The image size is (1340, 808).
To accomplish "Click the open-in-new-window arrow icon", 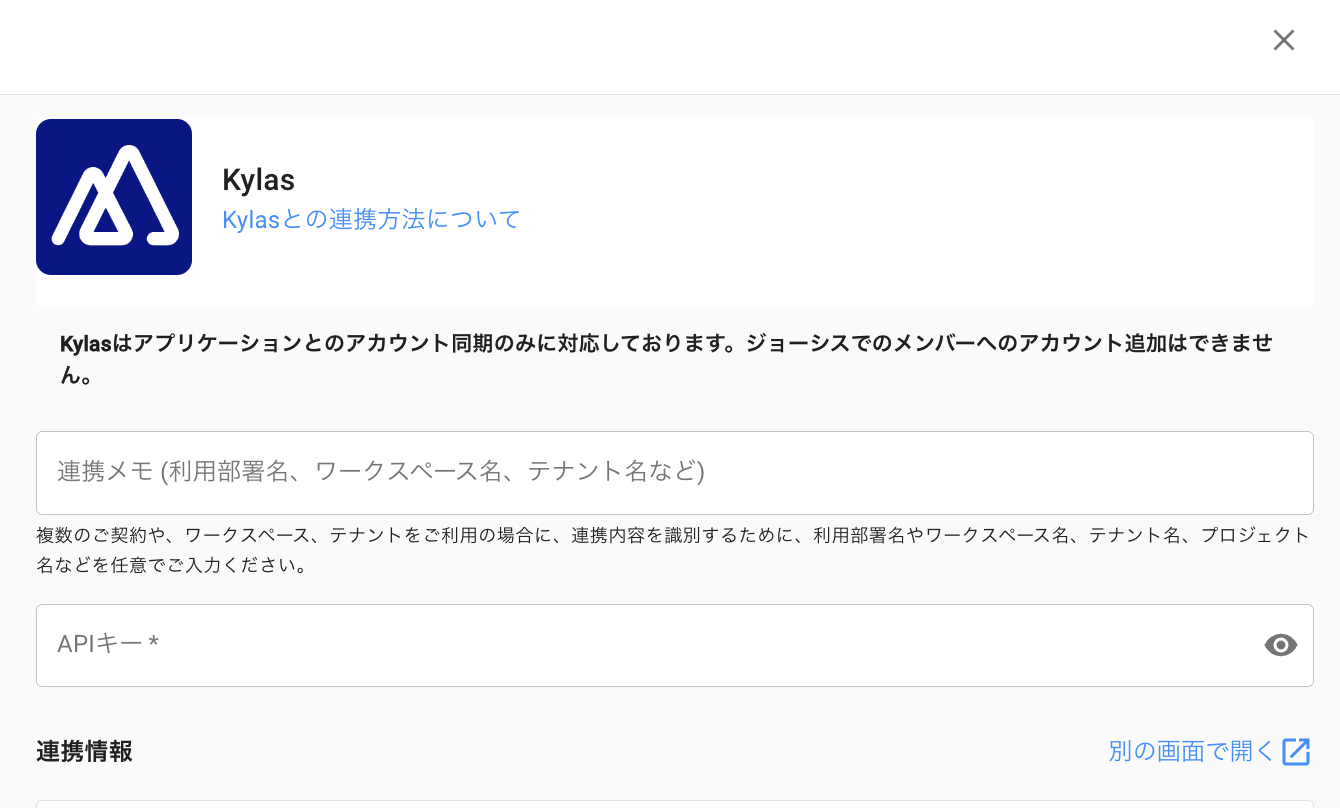I will pos(1296,751).
